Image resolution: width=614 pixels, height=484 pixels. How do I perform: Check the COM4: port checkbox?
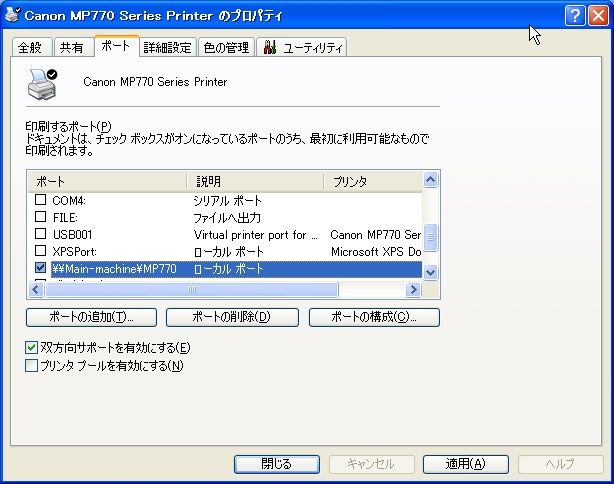coord(40,200)
